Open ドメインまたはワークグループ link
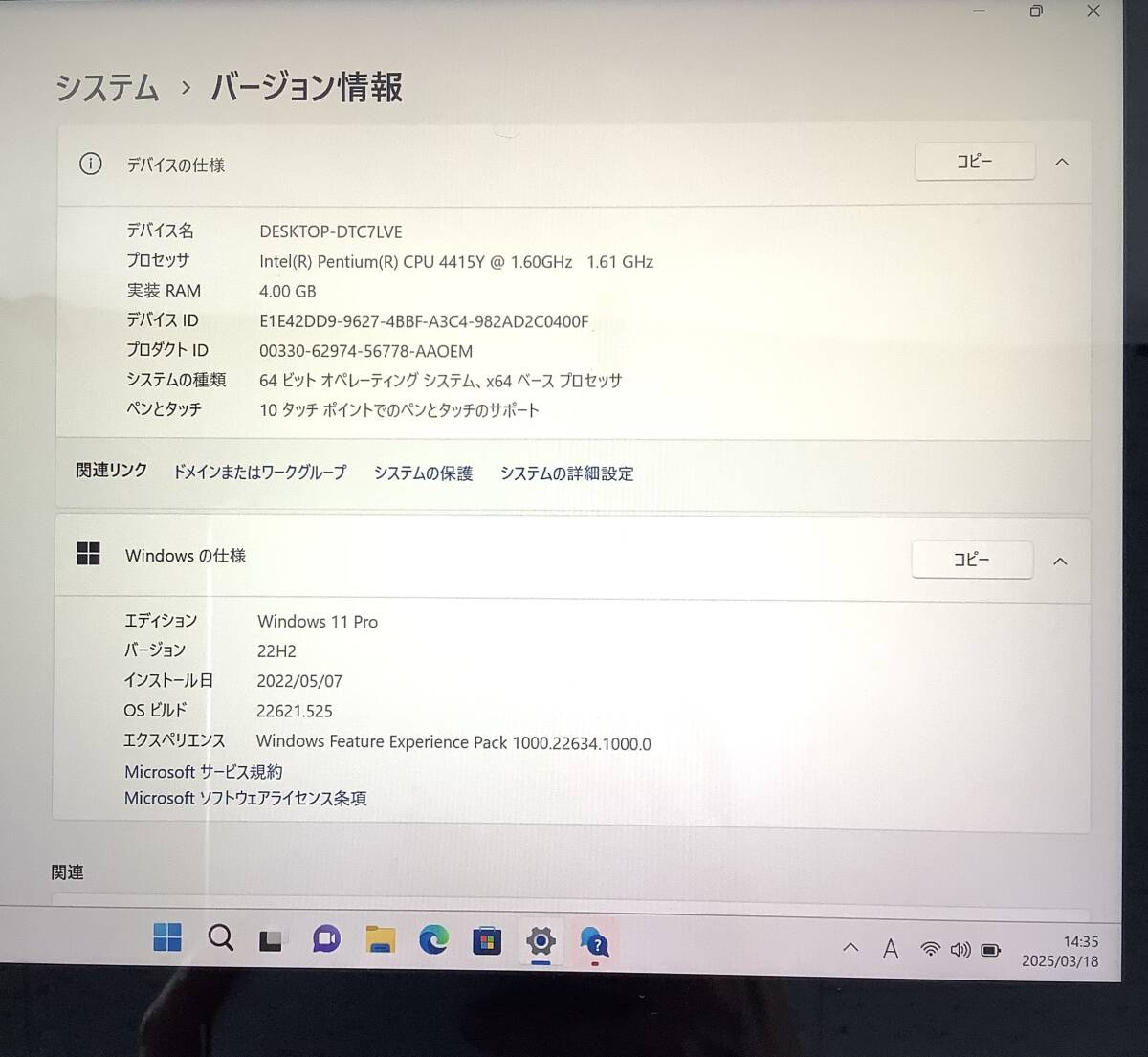Viewport: 1148px width, 1057px height. [259, 473]
